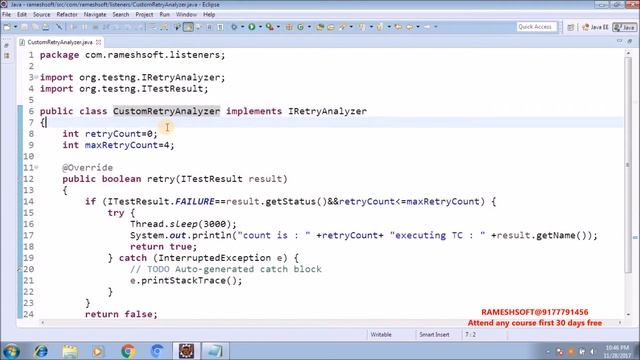640x360 pixels.
Task: Expand the Back history dropdown arrow
Action: coord(418,27)
